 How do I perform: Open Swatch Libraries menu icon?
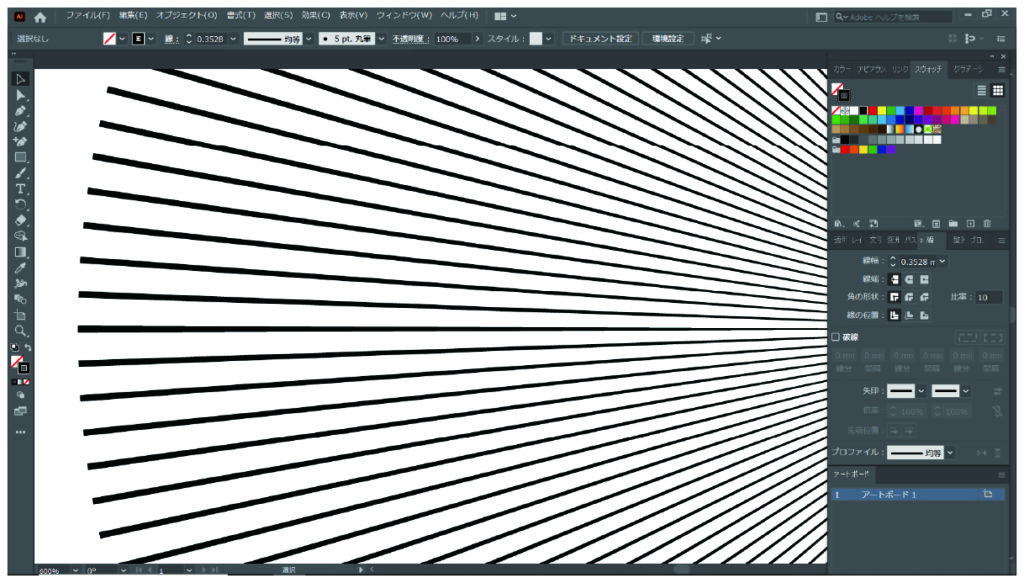click(x=839, y=223)
